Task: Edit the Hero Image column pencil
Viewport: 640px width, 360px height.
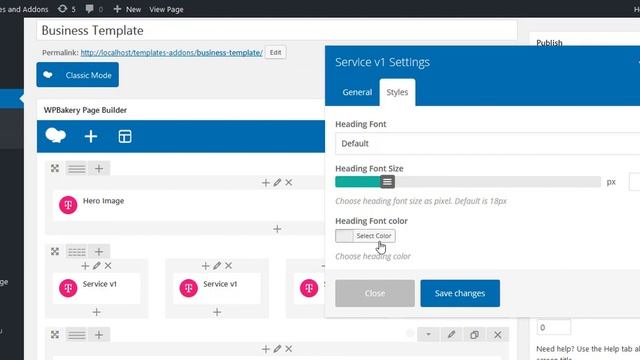Action: point(277,182)
